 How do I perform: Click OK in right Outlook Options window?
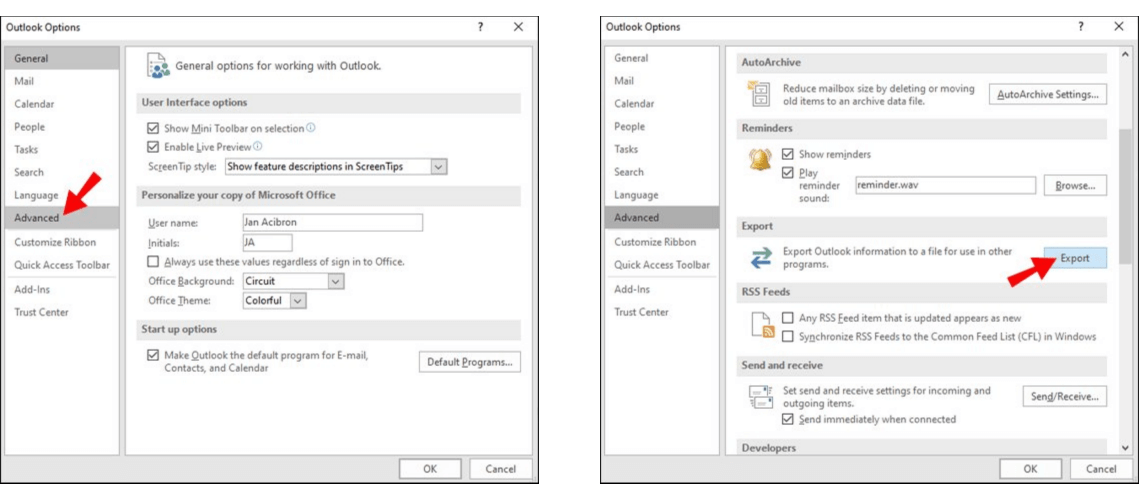1030,469
